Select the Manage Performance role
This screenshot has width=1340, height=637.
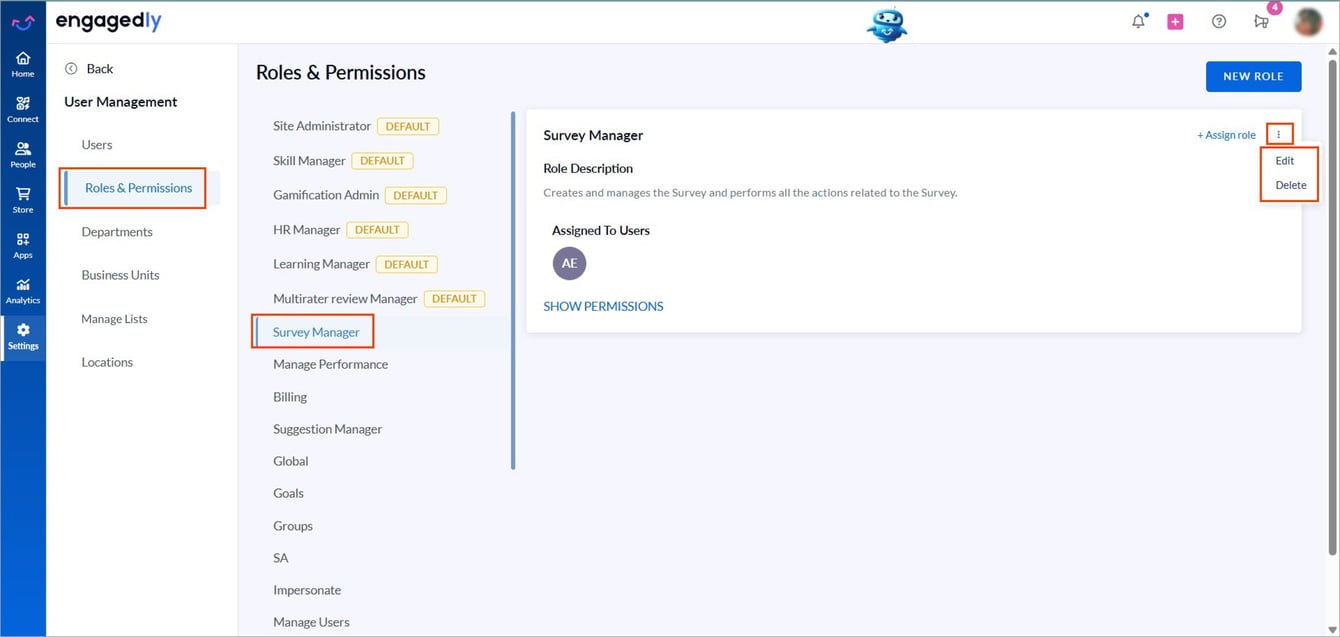click(330, 364)
